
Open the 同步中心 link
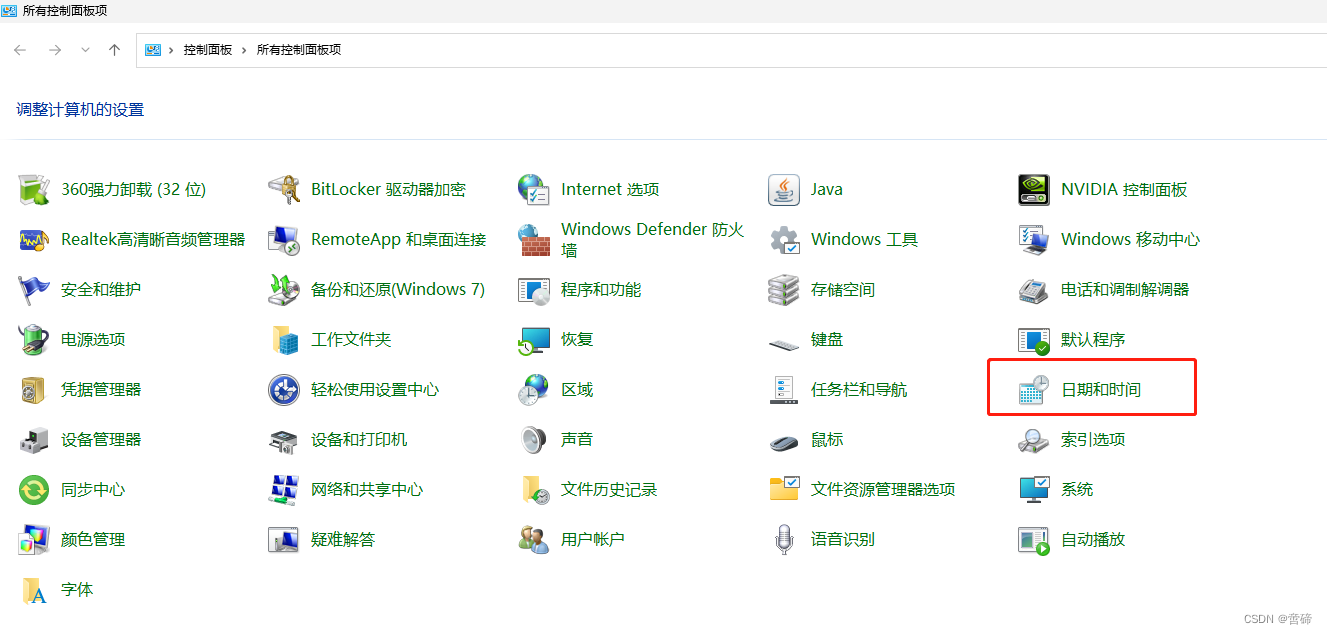93,489
